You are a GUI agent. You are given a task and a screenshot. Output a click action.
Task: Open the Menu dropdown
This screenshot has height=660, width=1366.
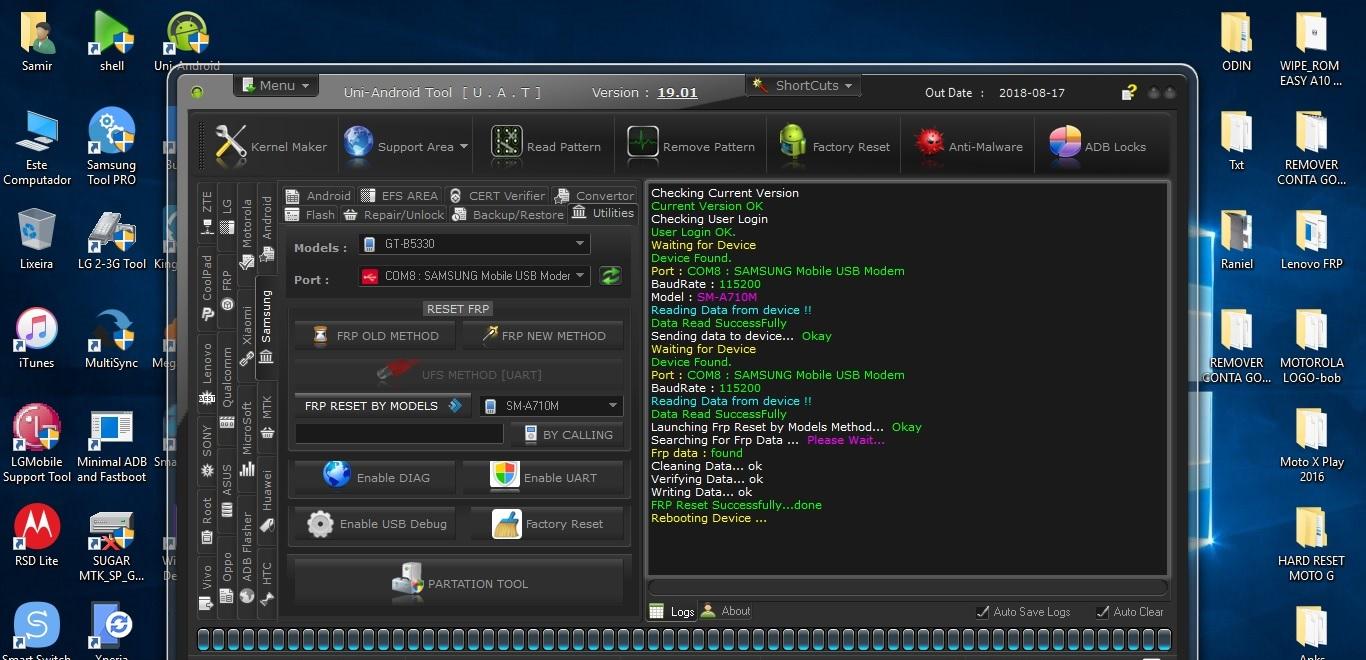276,85
